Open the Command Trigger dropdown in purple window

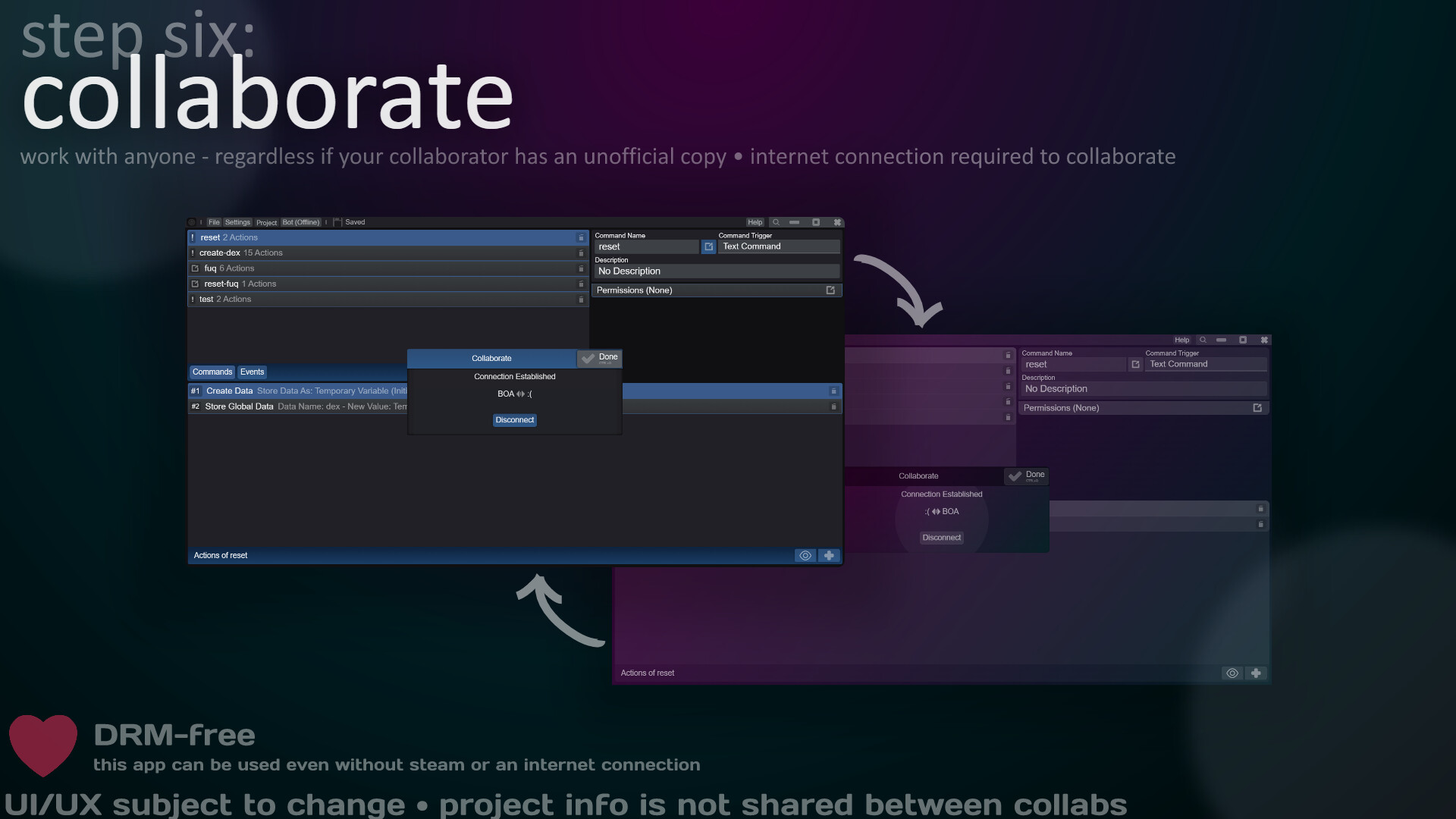coord(1206,364)
